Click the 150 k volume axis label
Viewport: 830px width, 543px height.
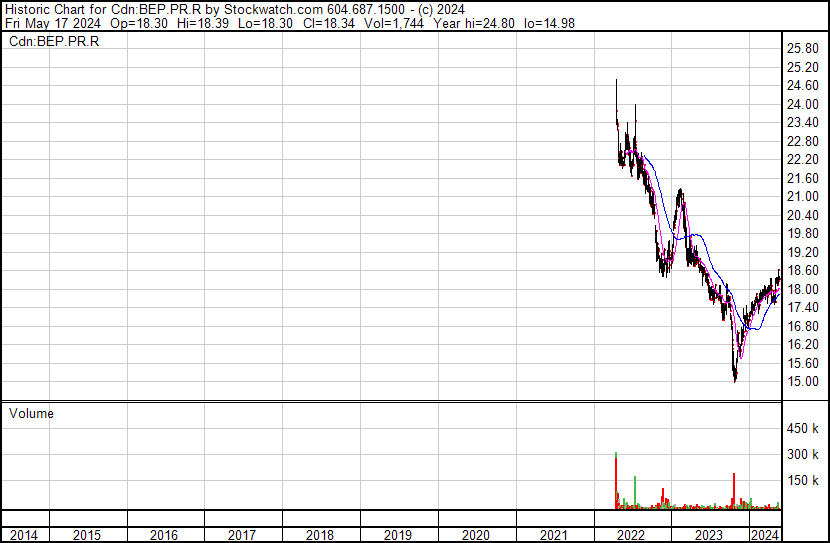click(803, 480)
